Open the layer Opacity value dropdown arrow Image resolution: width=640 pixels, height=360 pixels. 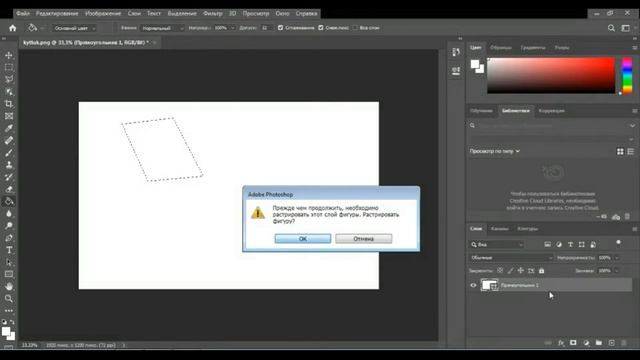click(x=617, y=258)
